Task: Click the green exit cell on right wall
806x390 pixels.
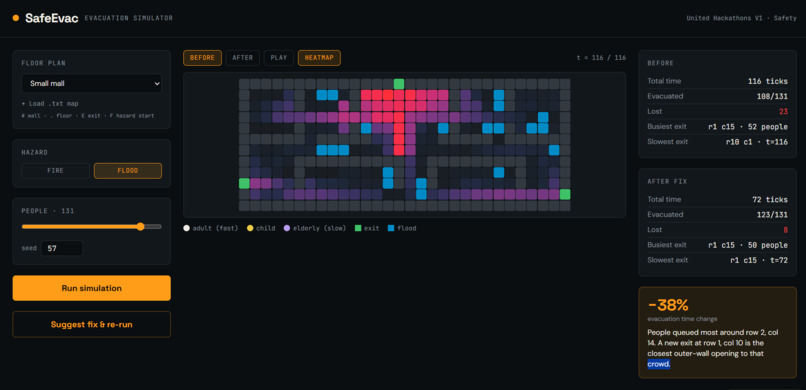Action: tap(565, 194)
